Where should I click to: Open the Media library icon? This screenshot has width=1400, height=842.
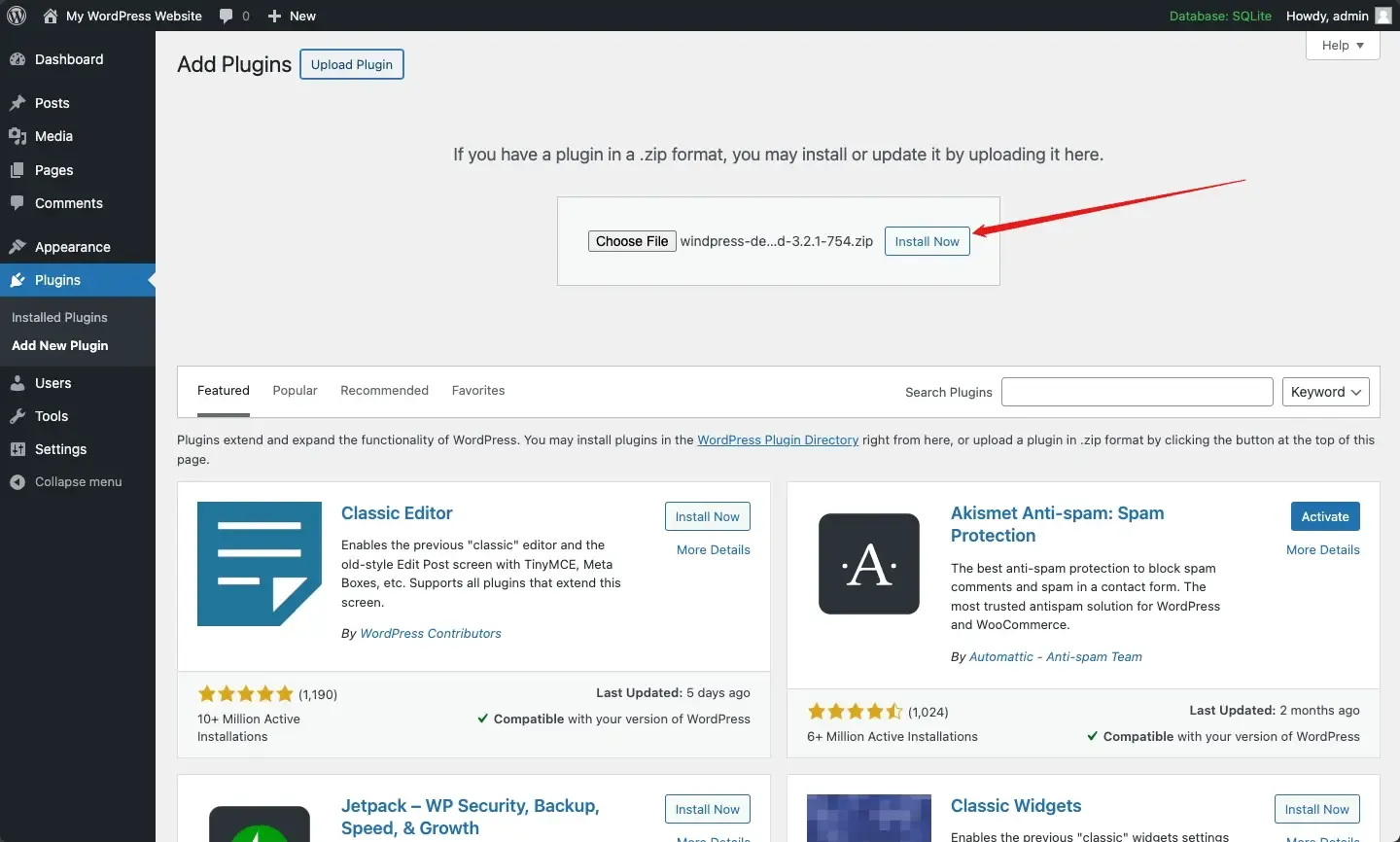coord(17,136)
